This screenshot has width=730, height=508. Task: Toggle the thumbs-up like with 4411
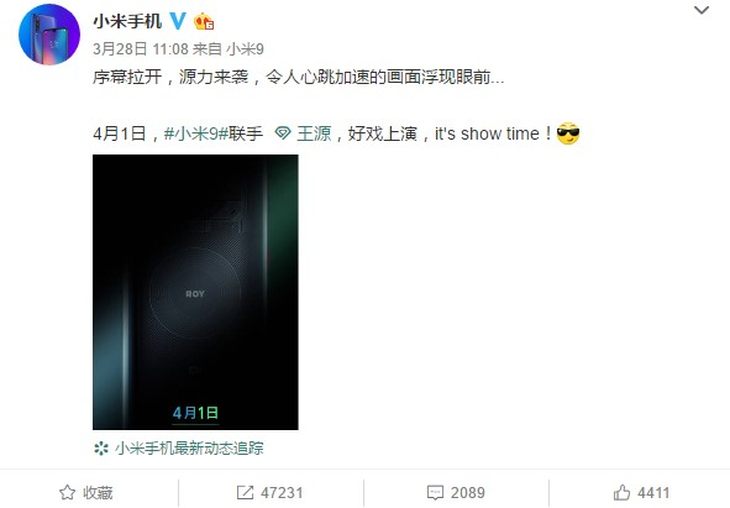coord(641,493)
